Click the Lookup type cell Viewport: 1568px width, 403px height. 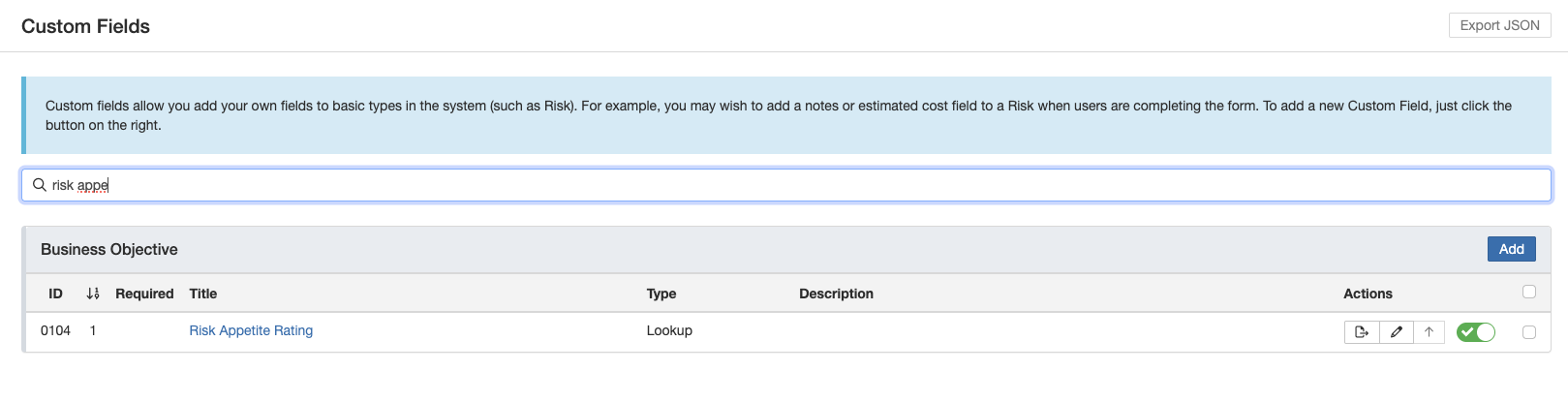669,331
